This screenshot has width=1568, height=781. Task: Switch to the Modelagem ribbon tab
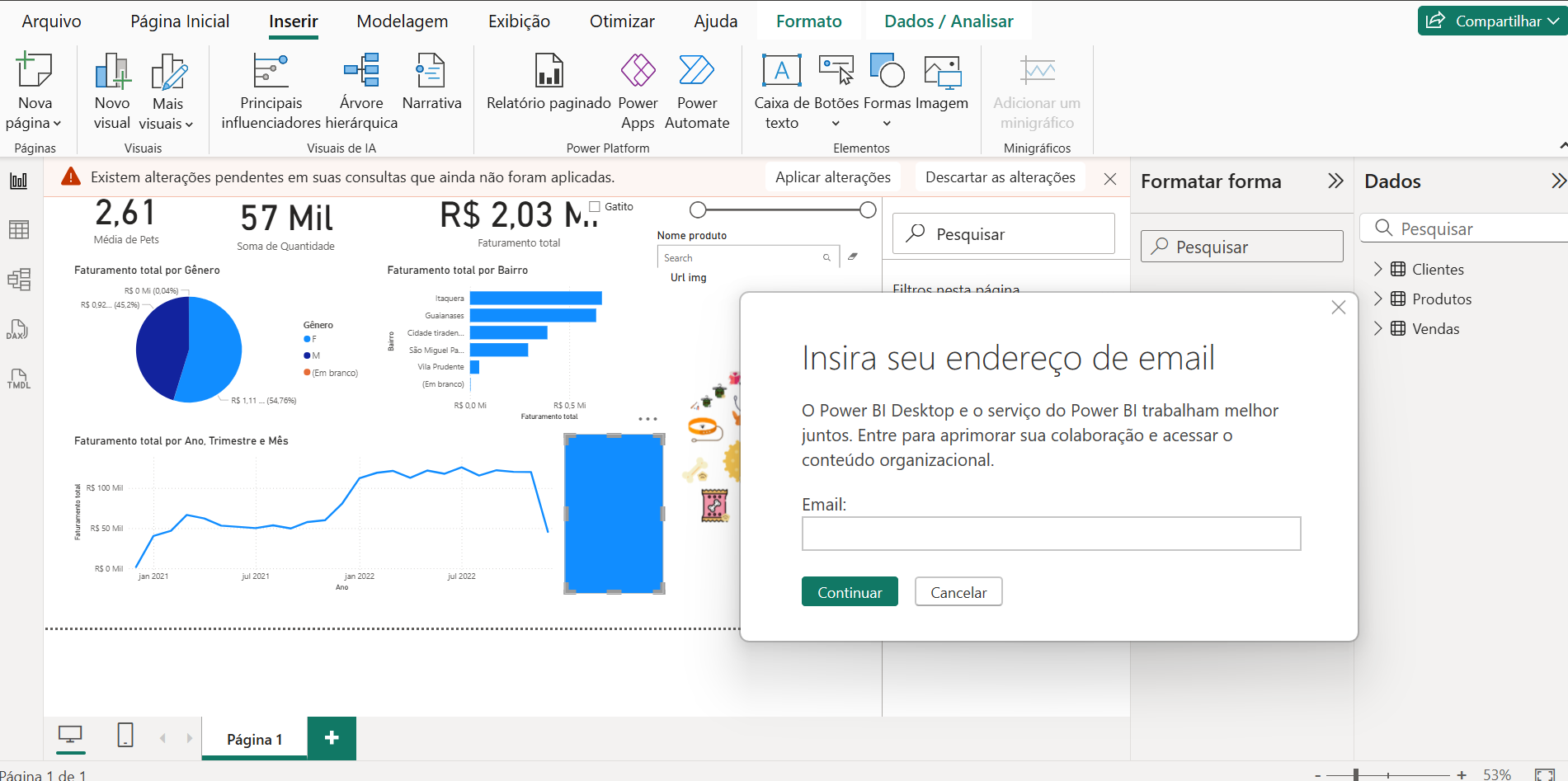402,21
